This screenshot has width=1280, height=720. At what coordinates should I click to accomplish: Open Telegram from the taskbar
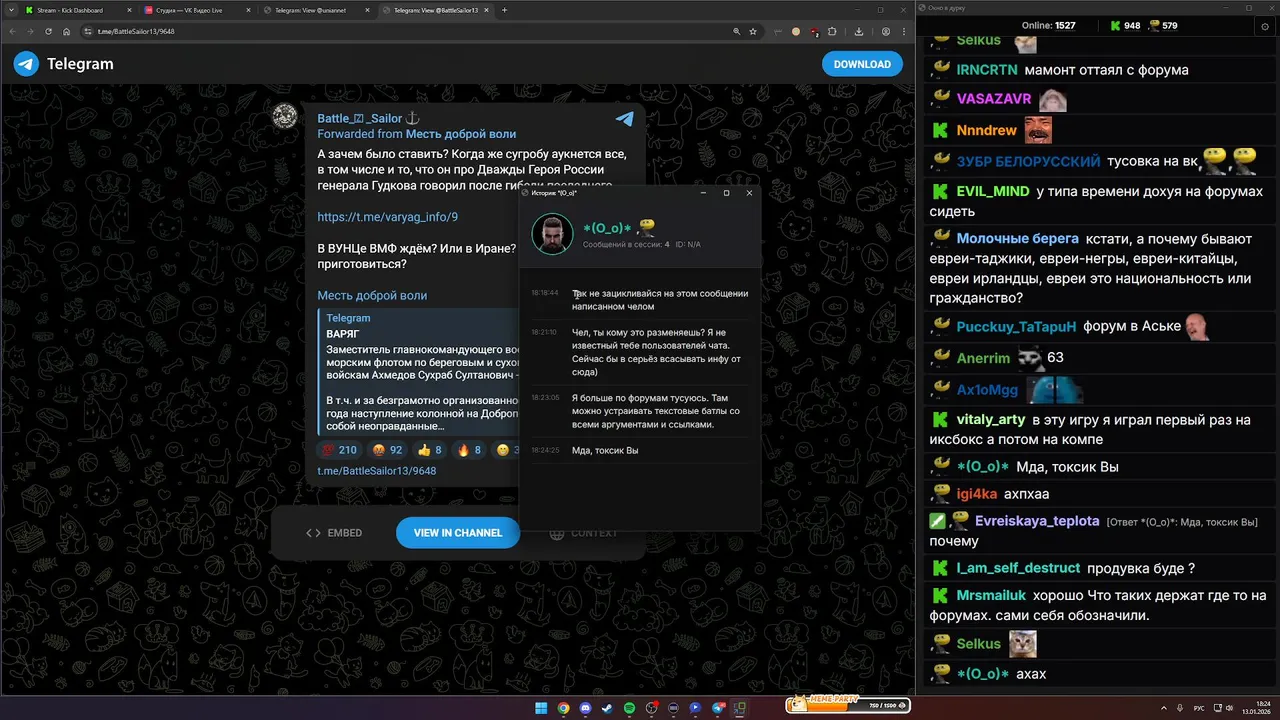(x=718, y=708)
